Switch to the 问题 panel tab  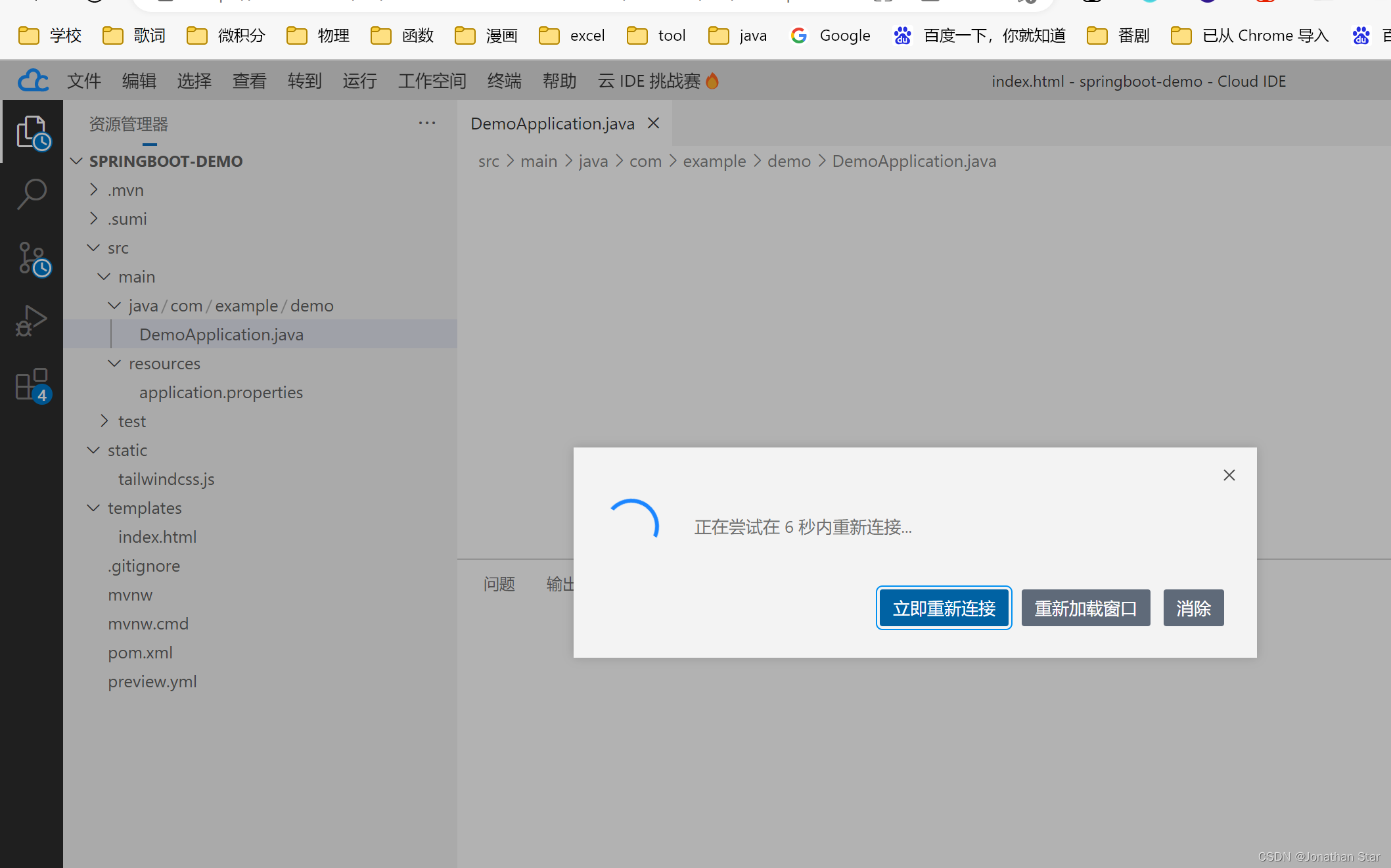499,584
